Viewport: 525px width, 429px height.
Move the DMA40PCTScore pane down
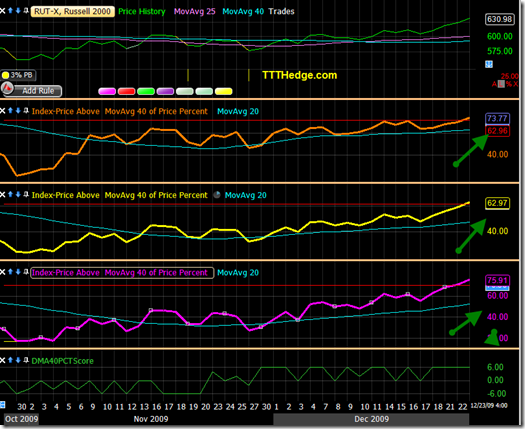coord(18,360)
